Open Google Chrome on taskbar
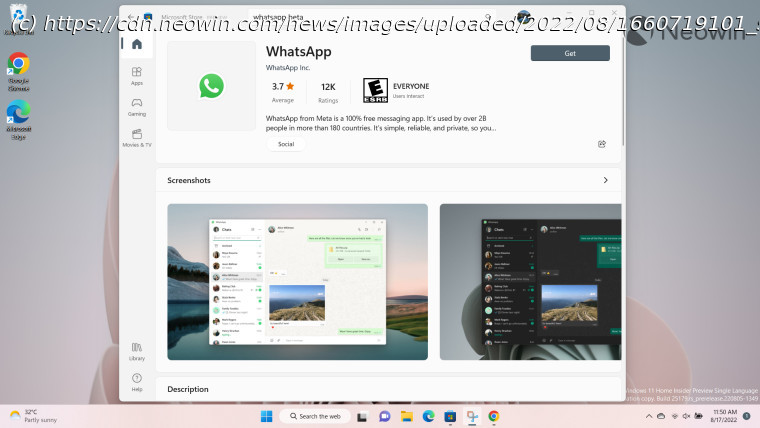The image size is (760, 428). pyautogui.click(x=494, y=416)
